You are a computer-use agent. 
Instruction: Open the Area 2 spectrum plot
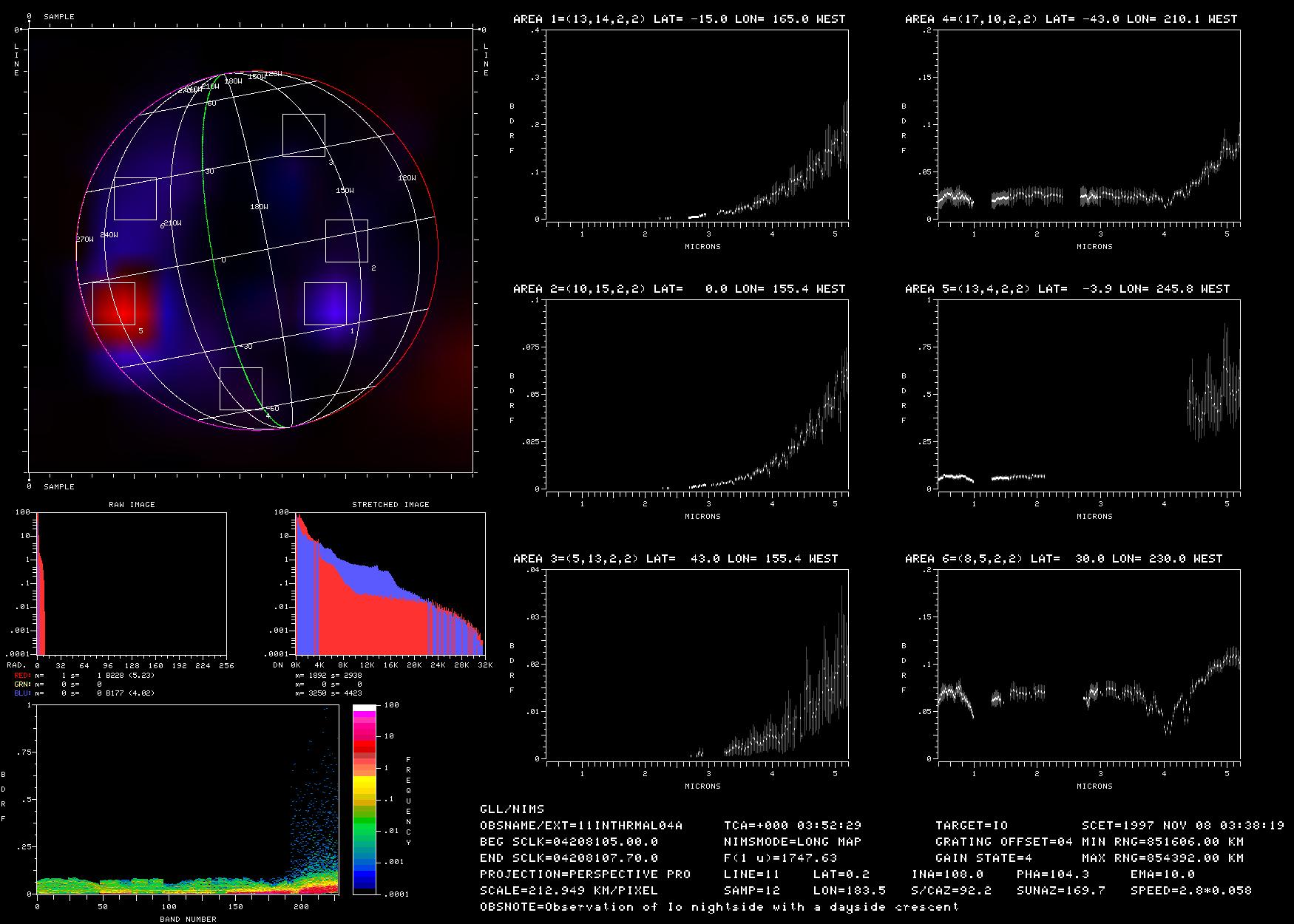click(697, 395)
